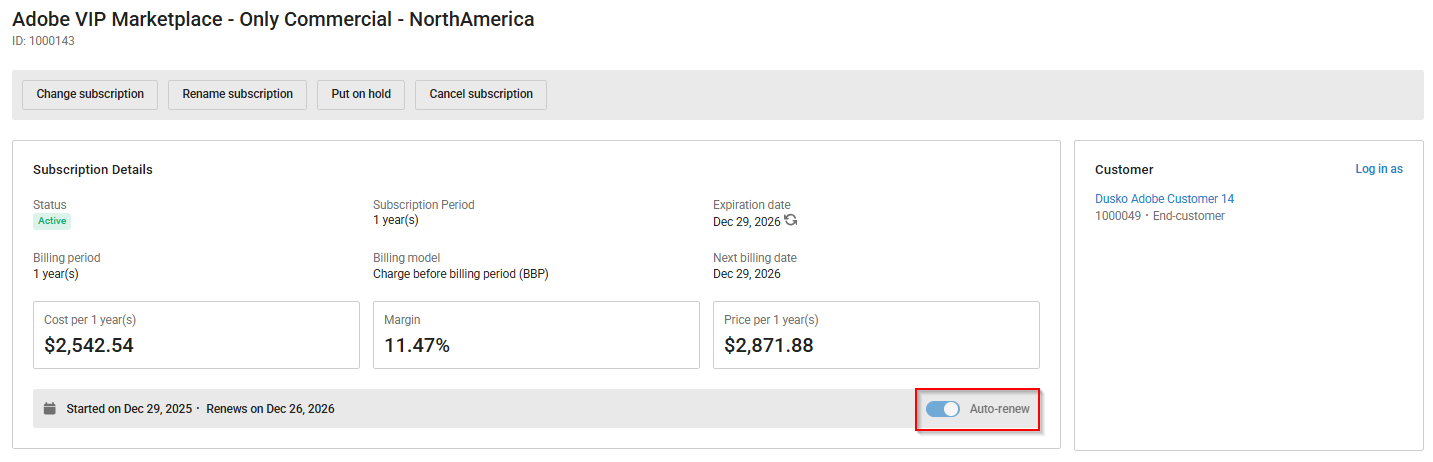
Task: Toggle the Auto-renew switch
Action: coord(942,409)
